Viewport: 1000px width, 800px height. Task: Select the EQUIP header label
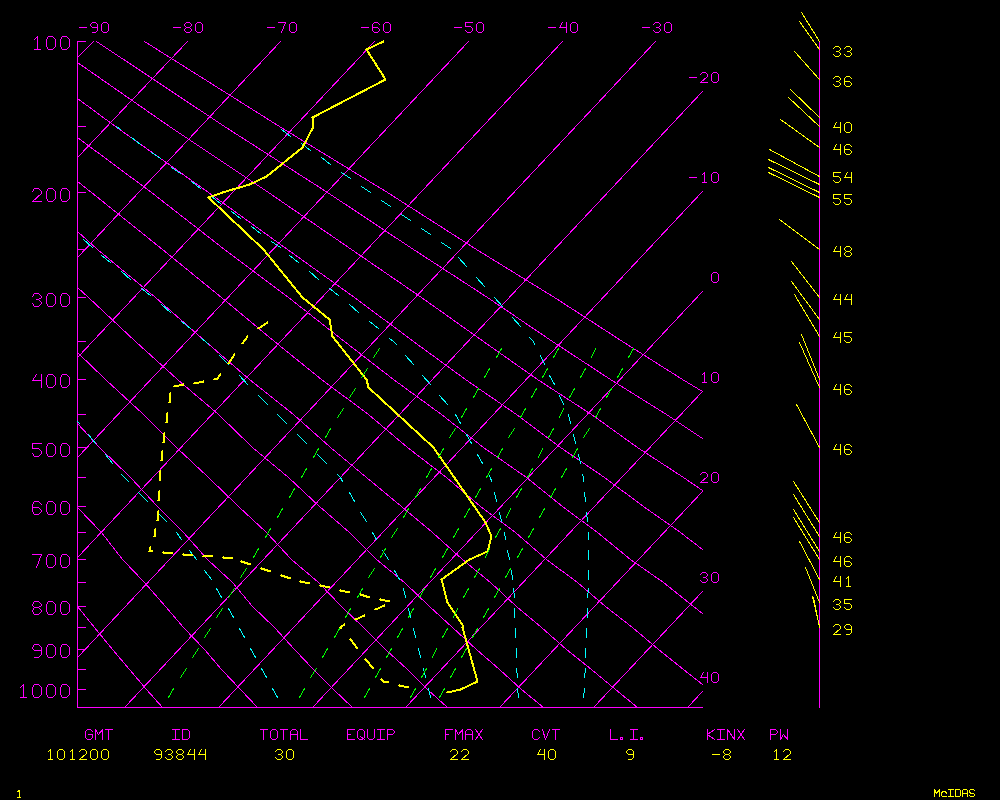point(371,735)
